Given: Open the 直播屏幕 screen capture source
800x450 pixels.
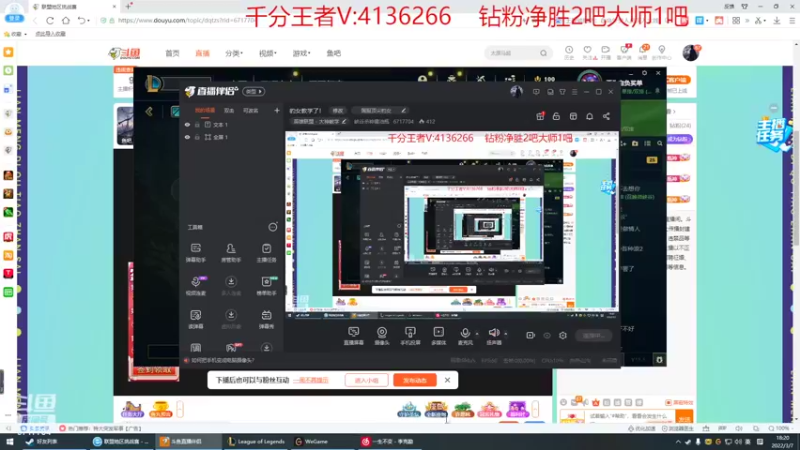Looking at the screenshot, I should click(354, 336).
